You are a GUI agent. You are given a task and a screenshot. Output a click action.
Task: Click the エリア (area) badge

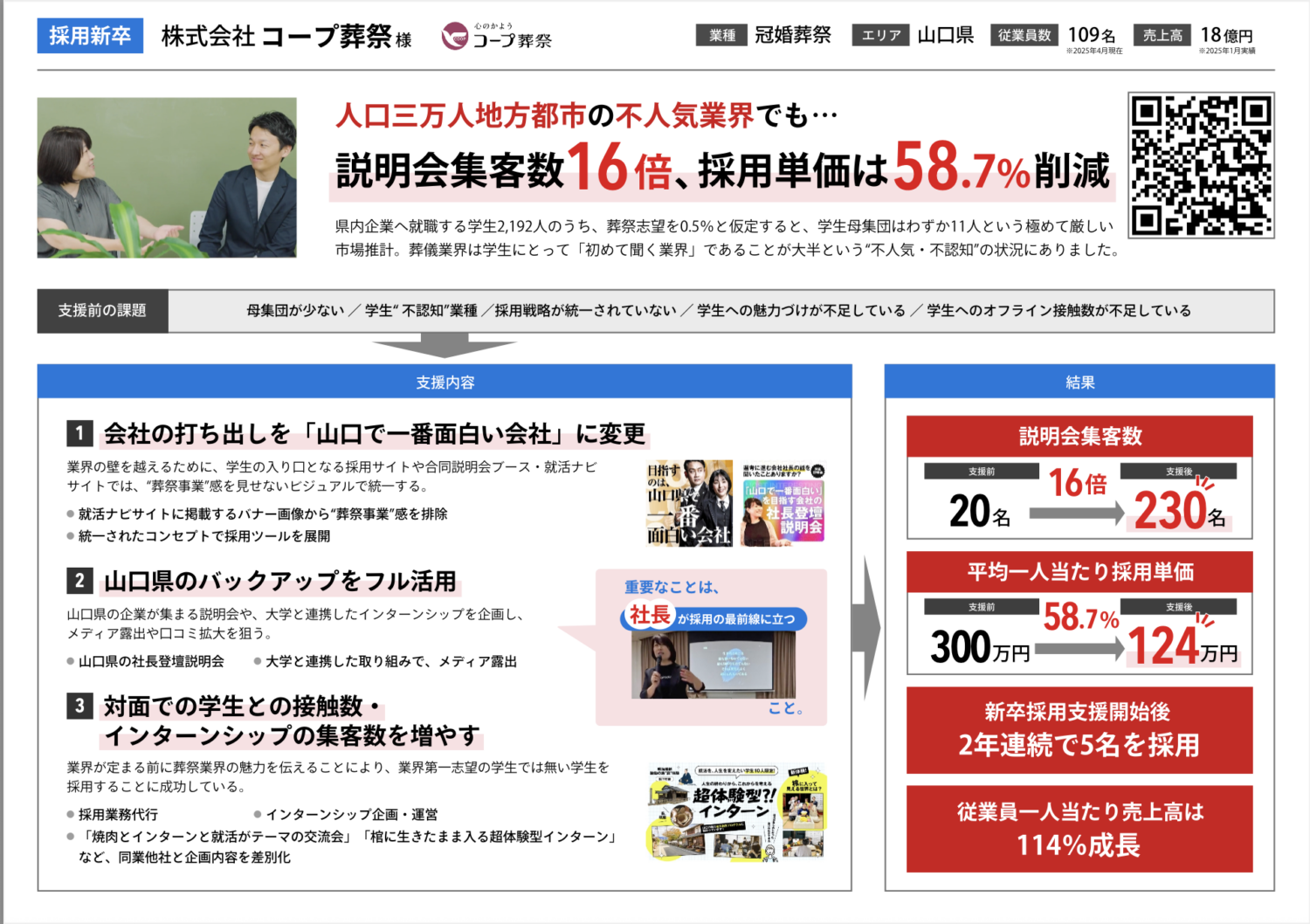point(879,36)
